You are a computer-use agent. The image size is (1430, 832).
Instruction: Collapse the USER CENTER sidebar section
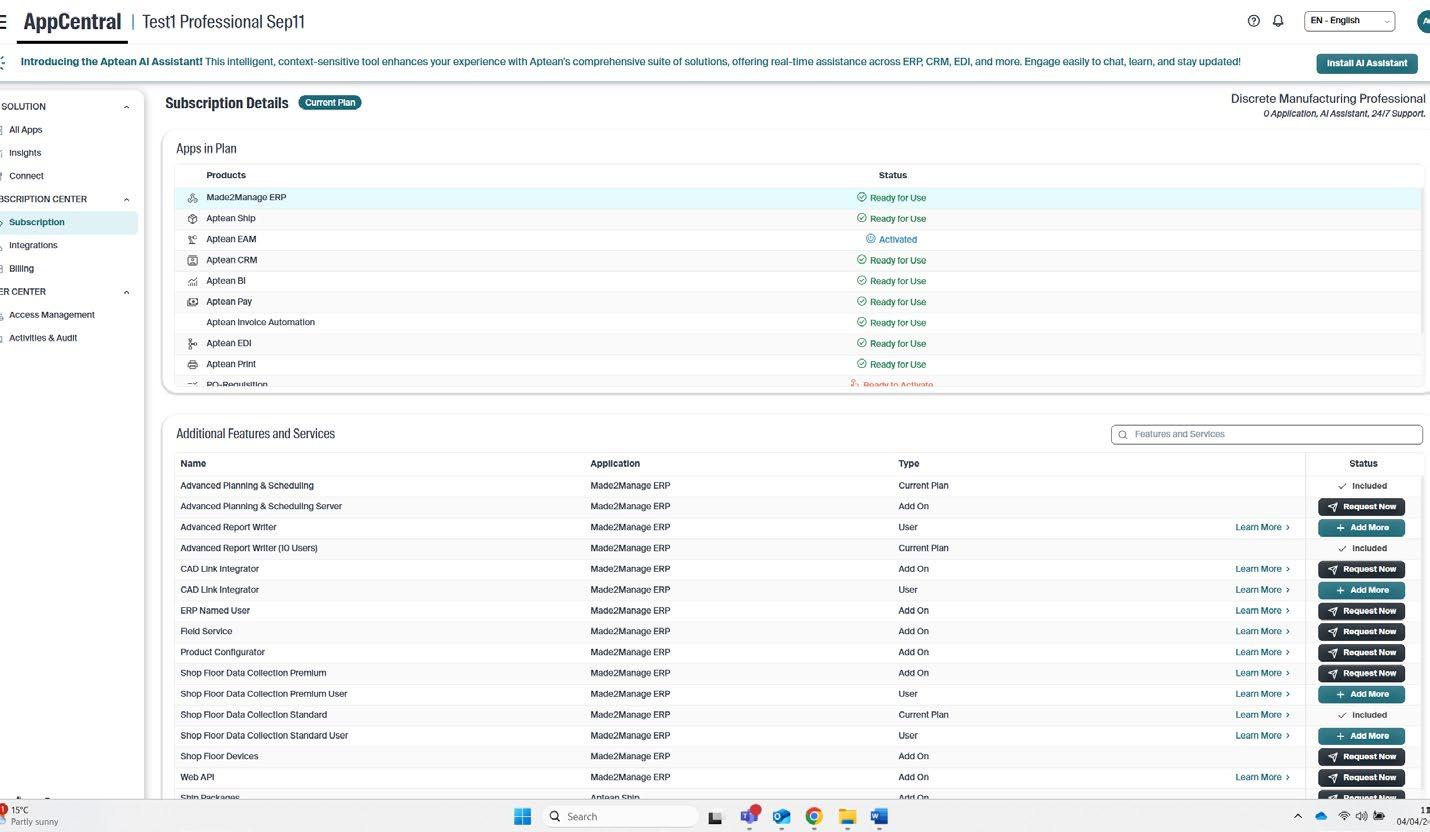(x=126, y=293)
